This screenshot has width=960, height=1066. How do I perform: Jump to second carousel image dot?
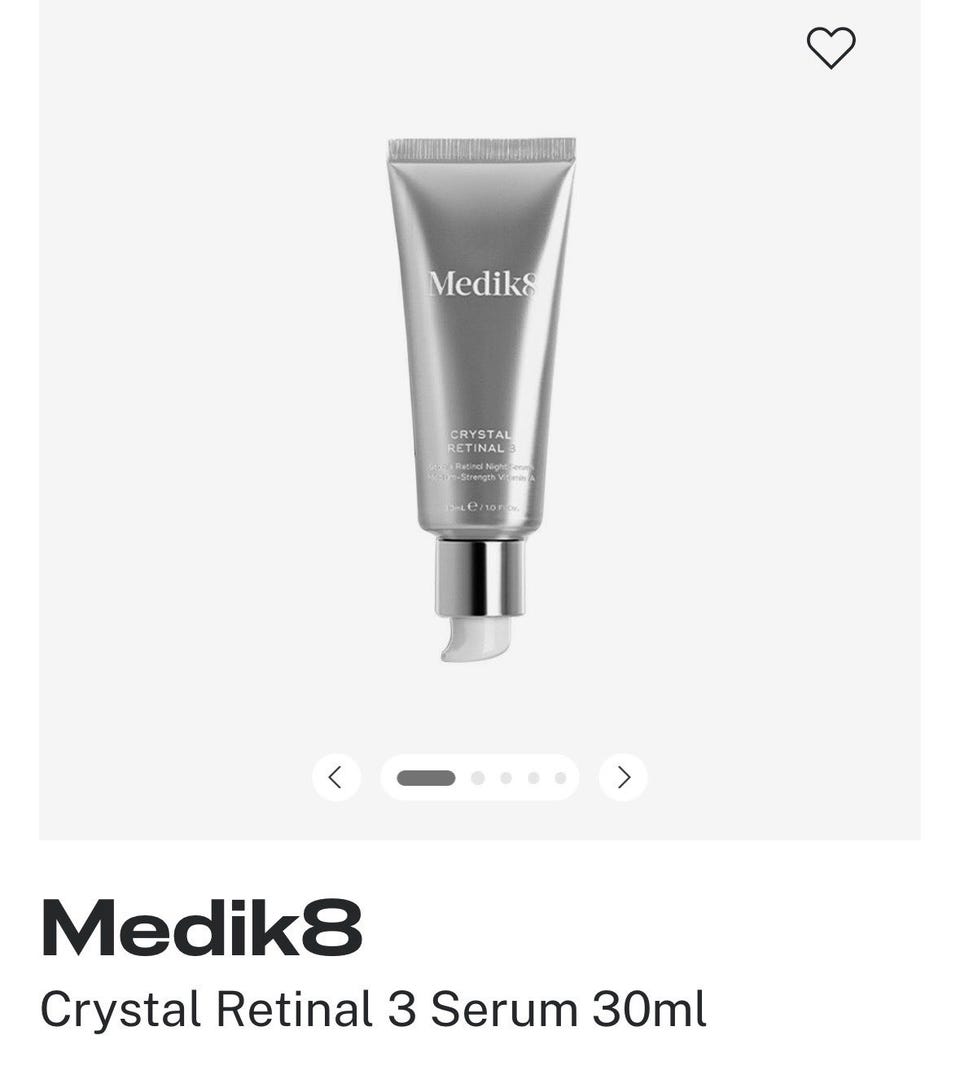click(x=478, y=778)
